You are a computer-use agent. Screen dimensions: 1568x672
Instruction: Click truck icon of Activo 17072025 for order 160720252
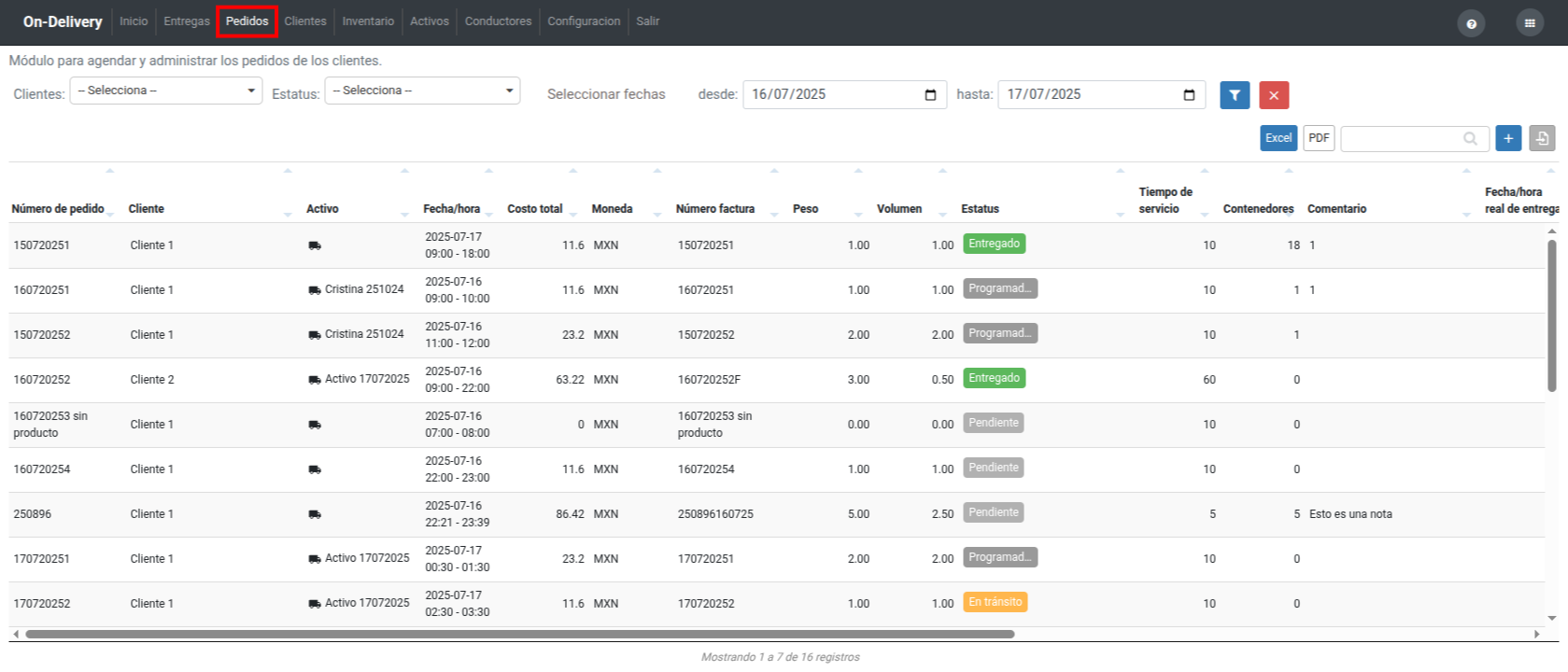pyautogui.click(x=315, y=380)
